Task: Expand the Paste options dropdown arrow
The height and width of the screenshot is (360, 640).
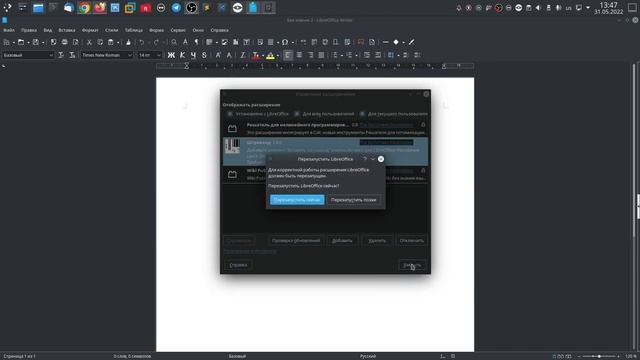Action: 118,42
